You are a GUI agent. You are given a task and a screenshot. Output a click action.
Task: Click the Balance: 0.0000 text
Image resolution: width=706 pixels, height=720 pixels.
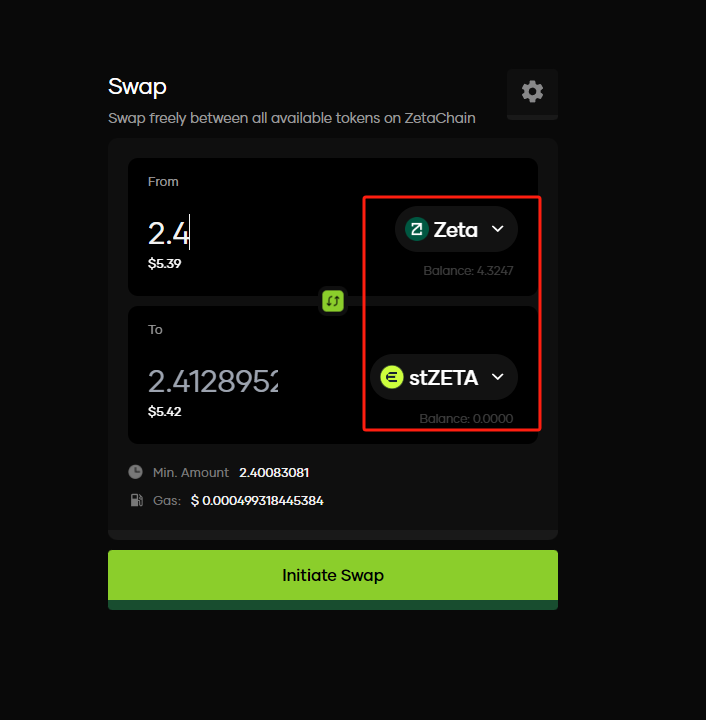tap(466, 418)
